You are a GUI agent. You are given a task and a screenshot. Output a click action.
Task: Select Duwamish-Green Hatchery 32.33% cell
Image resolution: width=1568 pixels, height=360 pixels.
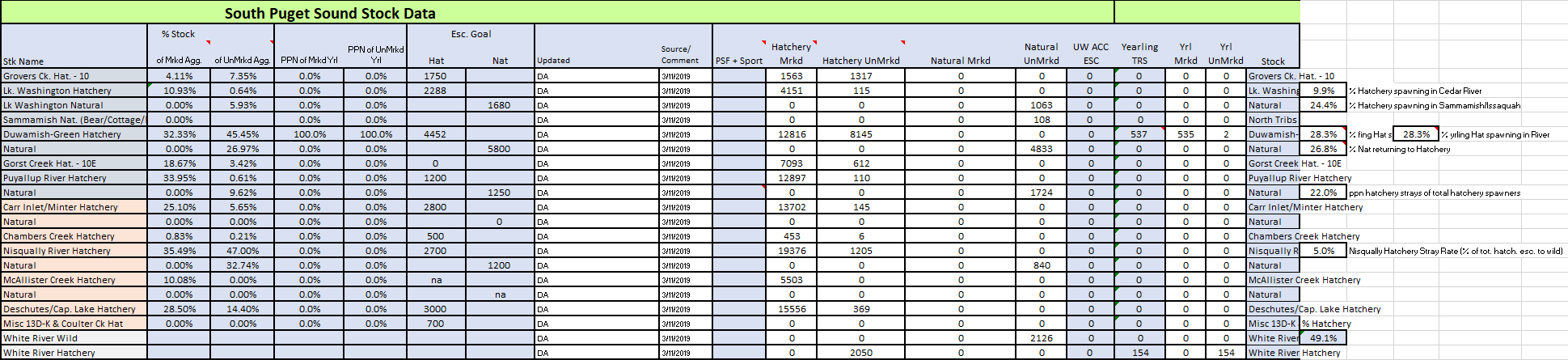point(179,134)
